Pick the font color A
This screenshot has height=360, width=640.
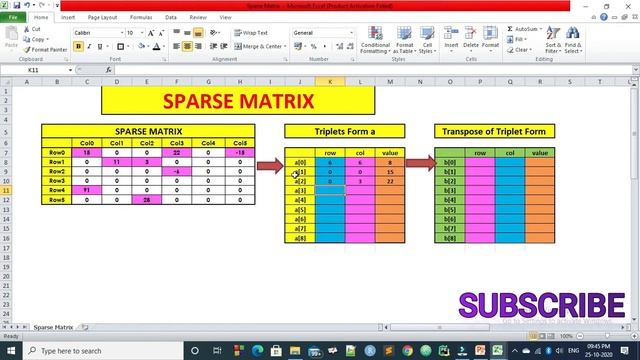pos(156,47)
